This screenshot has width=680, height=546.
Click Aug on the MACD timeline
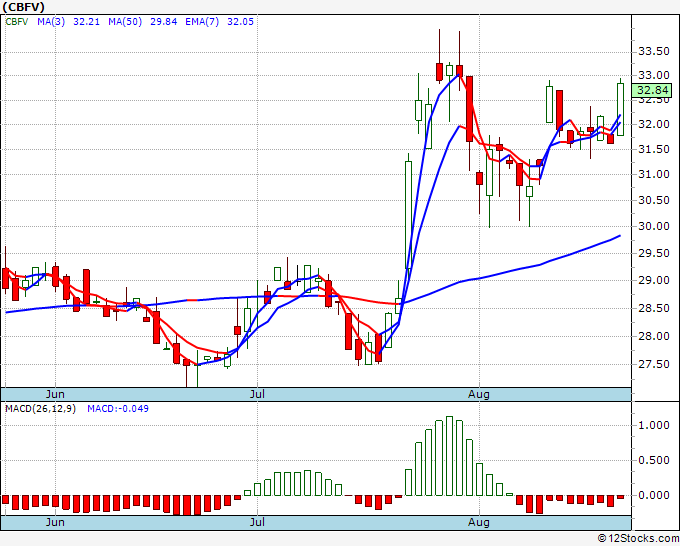coord(479,522)
